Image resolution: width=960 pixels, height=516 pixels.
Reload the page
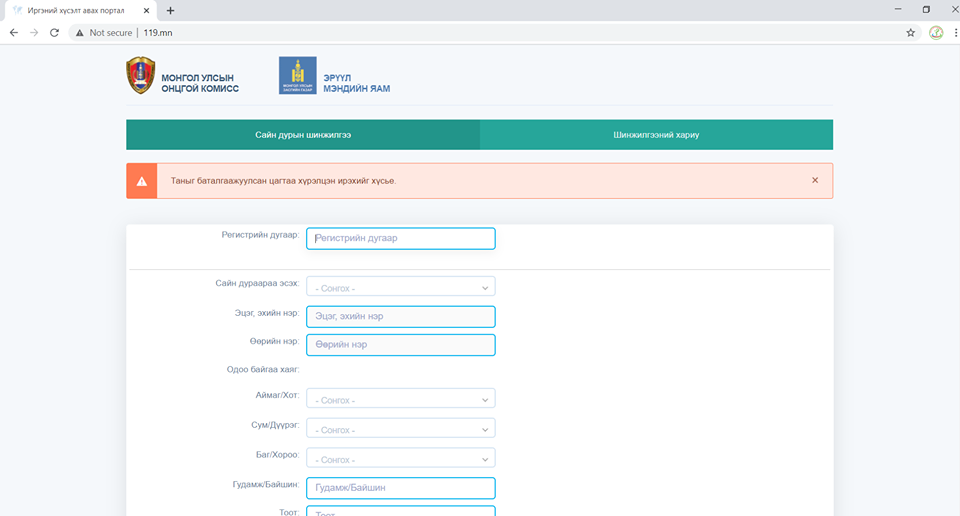[x=54, y=32]
